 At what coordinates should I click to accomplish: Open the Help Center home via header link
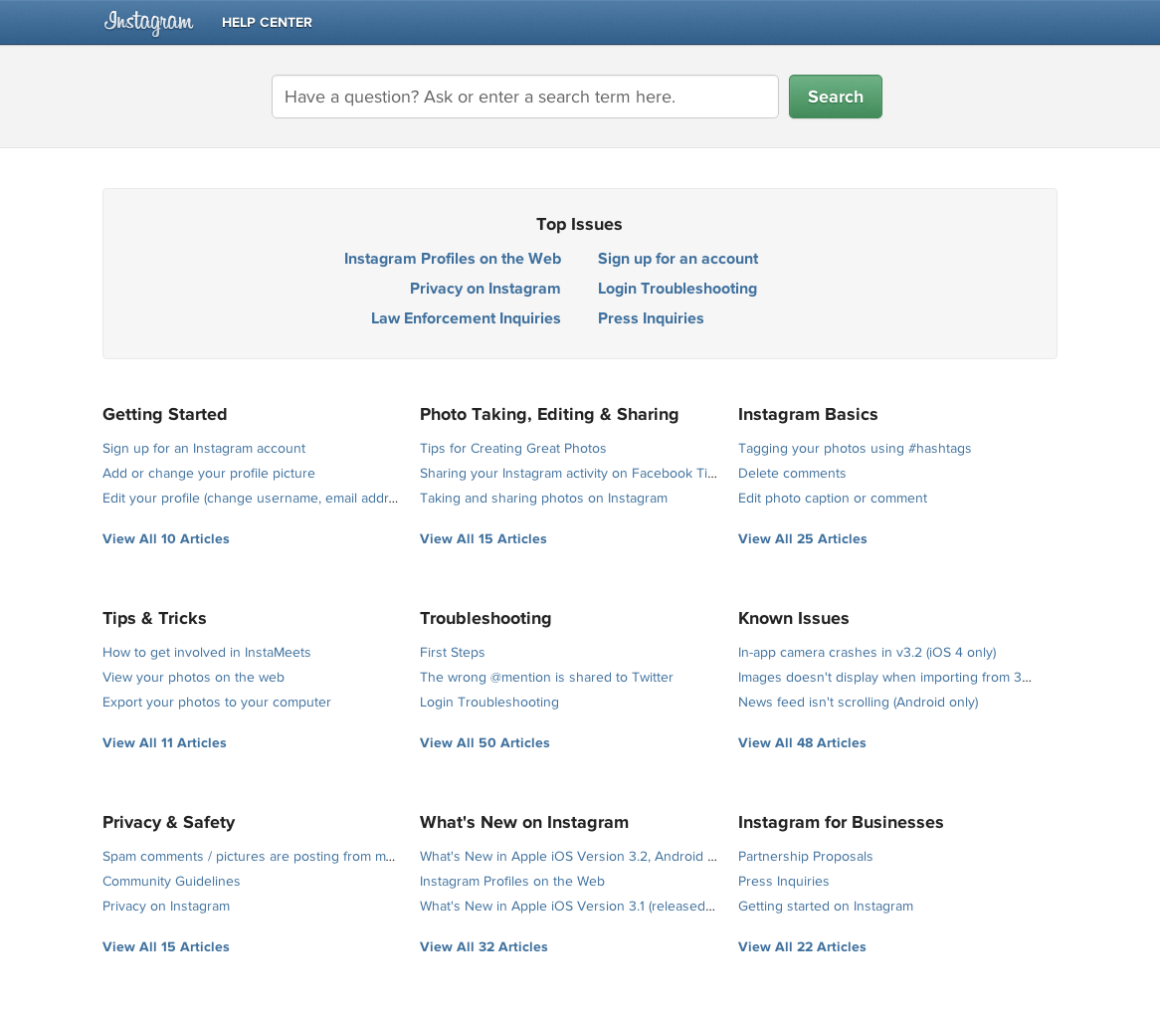pyautogui.click(x=267, y=22)
